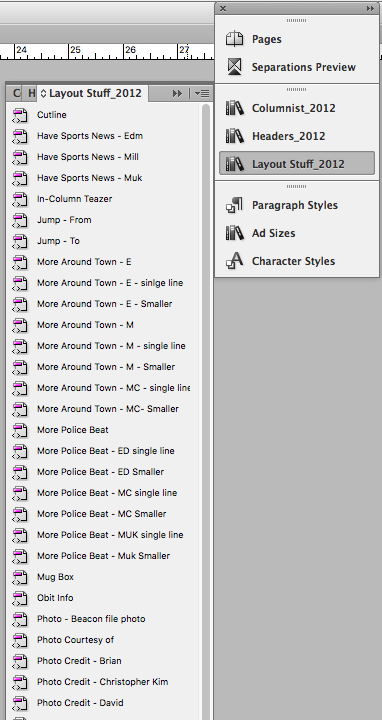Cycle Layout Stuff_2012 panel size arrows

point(44,94)
